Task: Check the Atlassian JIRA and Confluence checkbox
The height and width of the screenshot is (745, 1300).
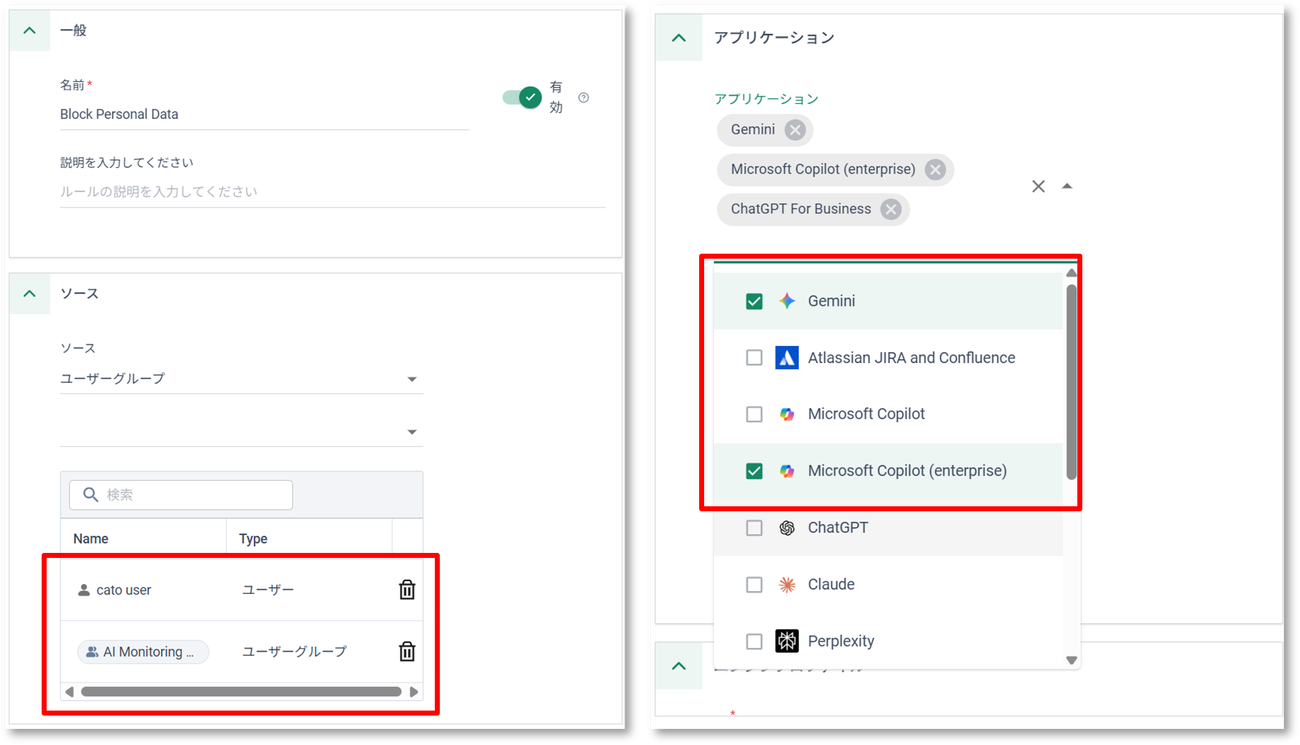Action: tap(755, 358)
